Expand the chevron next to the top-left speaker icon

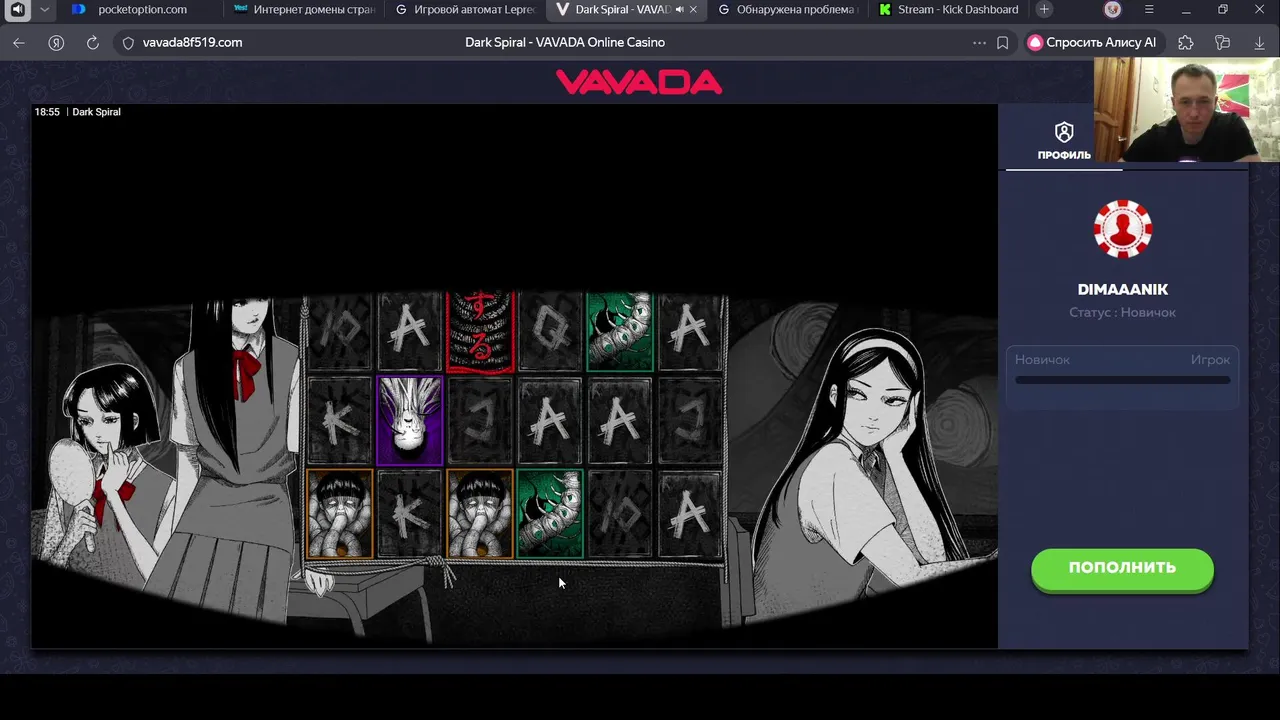[44, 9]
